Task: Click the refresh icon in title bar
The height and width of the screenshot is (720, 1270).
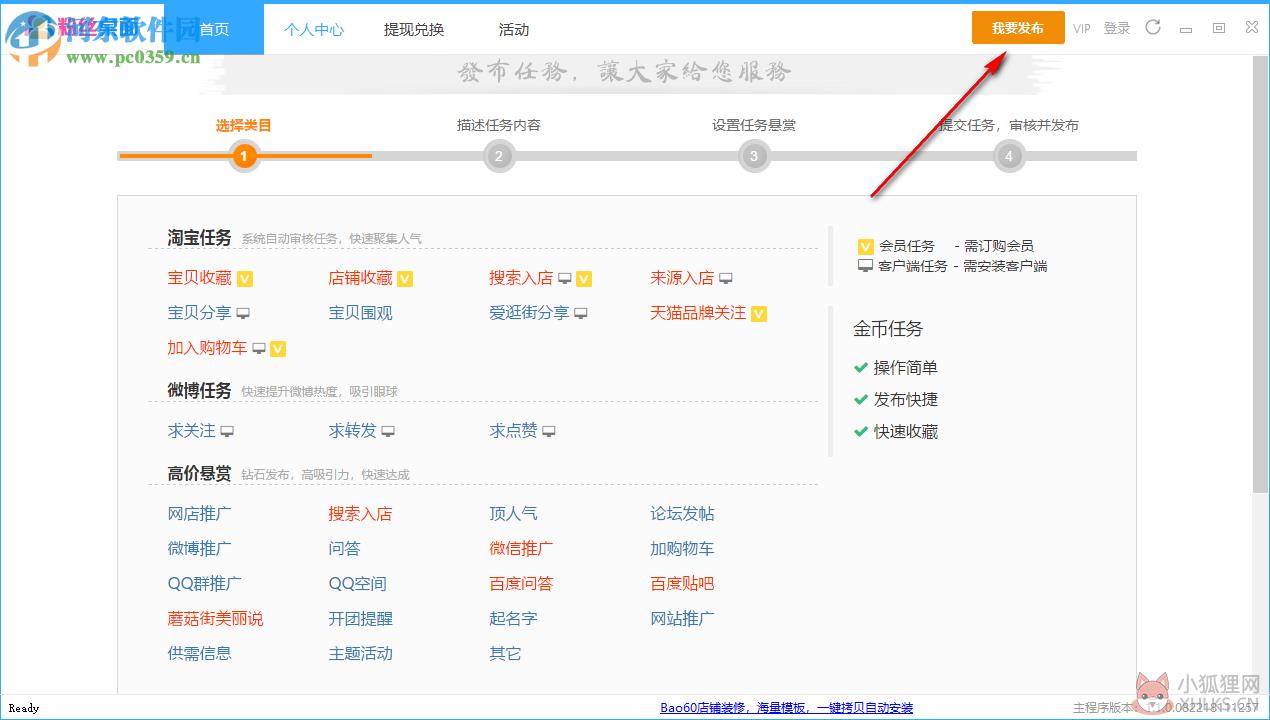Action: point(1153,28)
